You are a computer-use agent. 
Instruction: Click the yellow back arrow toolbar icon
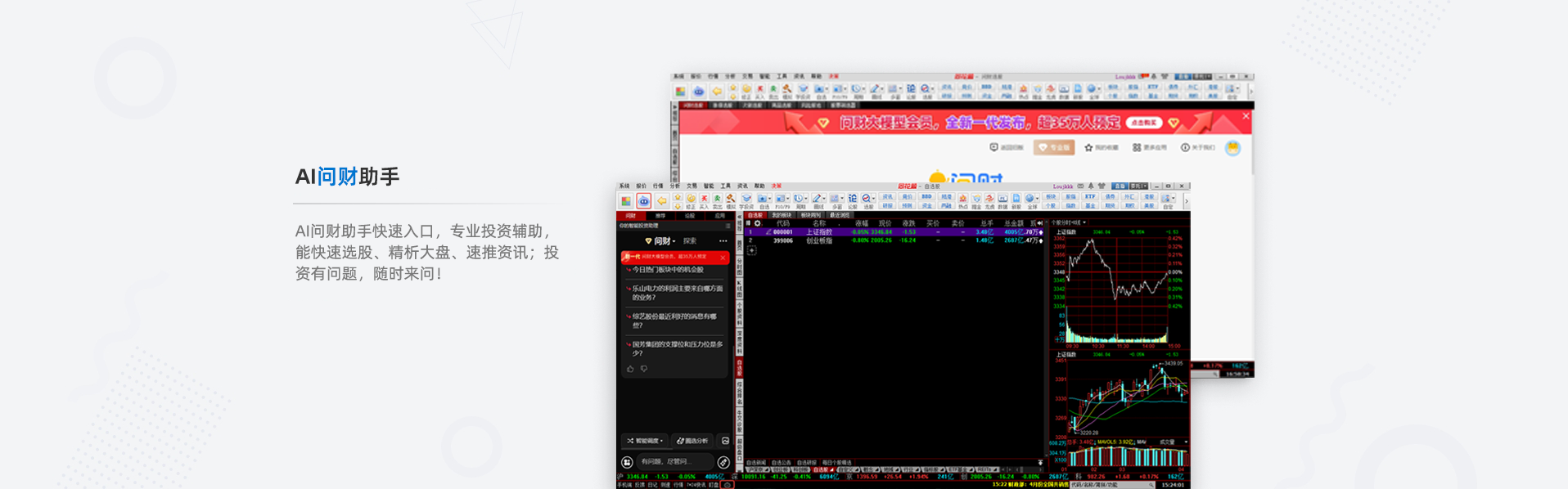click(661, 201)
